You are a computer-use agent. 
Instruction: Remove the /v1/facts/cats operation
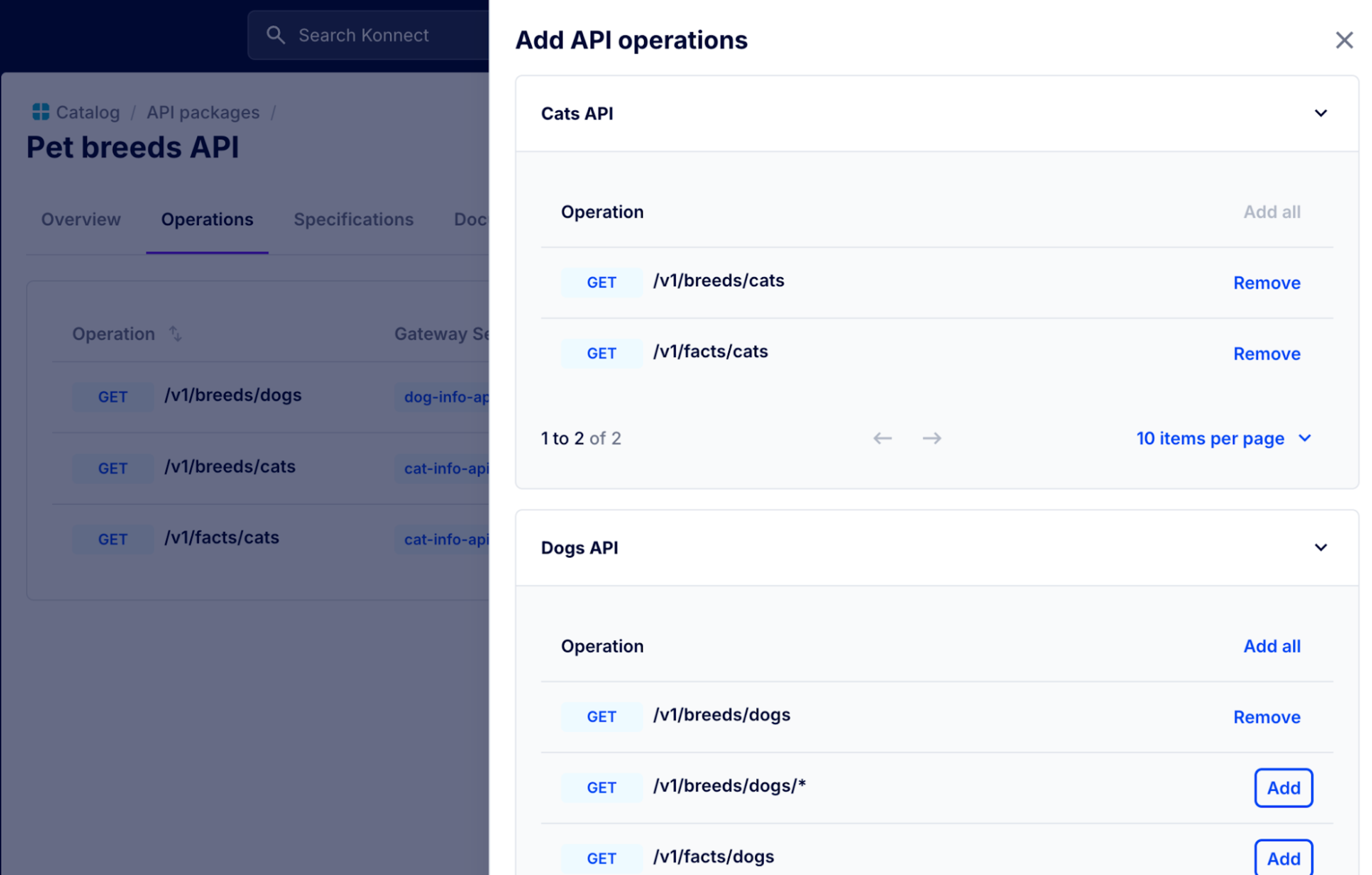(x=1266, y=354)
